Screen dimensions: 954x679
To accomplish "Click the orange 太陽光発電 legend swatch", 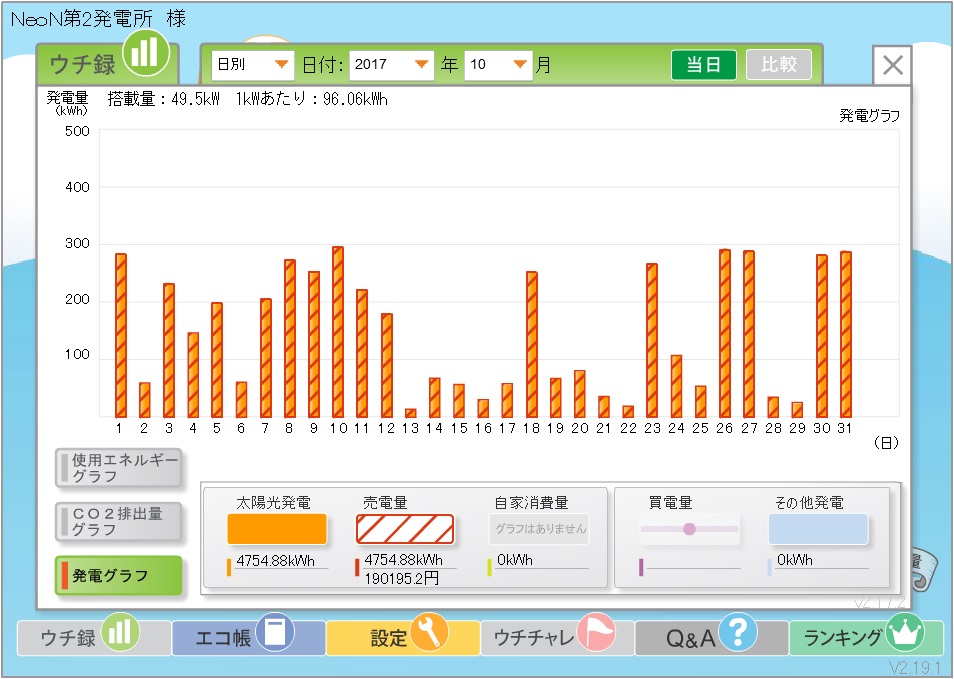I will click(277, 529).
